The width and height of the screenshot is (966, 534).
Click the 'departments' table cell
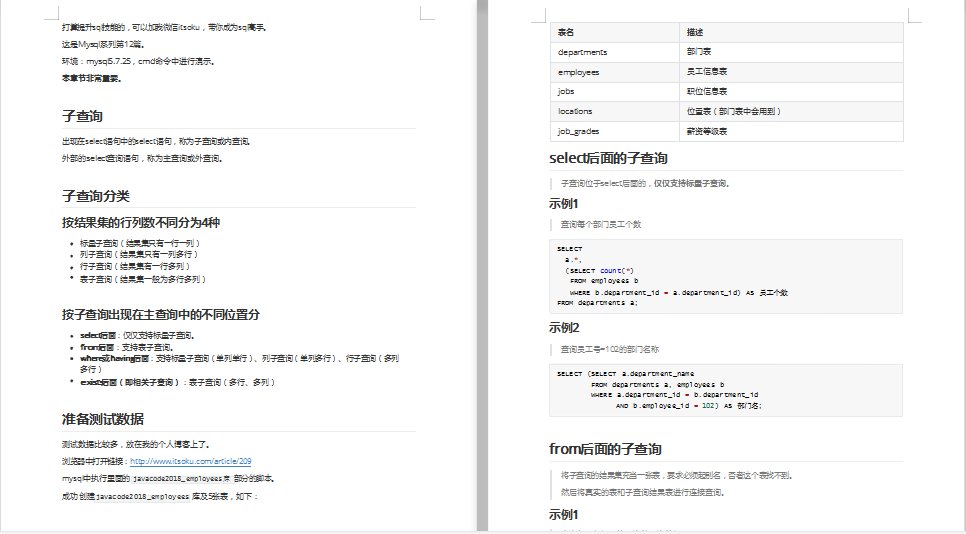tap(615, 52)
